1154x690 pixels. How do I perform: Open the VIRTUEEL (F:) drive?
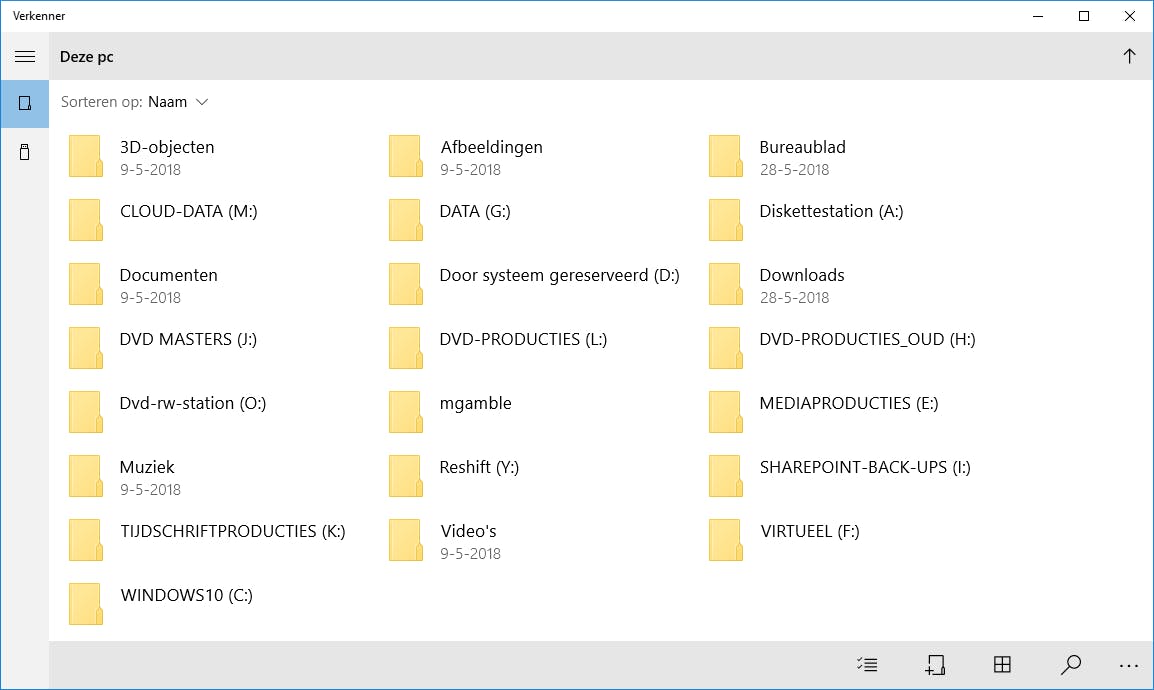click(x=809, y=531)
